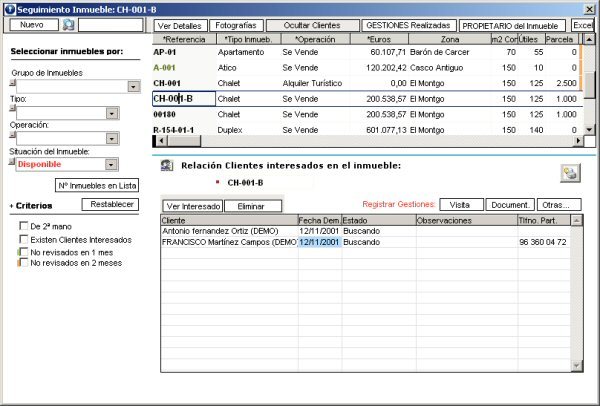Click the search input field next to binoculars
The width and height of the screenshot is (600, 406).
pyautogui.click(x=111, y=25)
